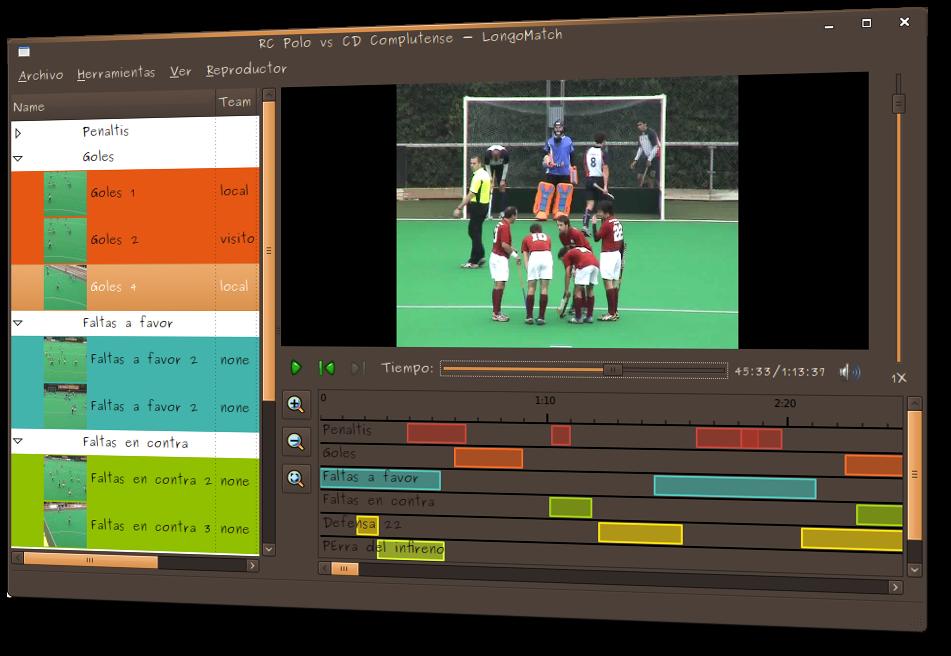Screen dimensions: 951x656
Task: Click the Team column header
Action: click(236, 102)
